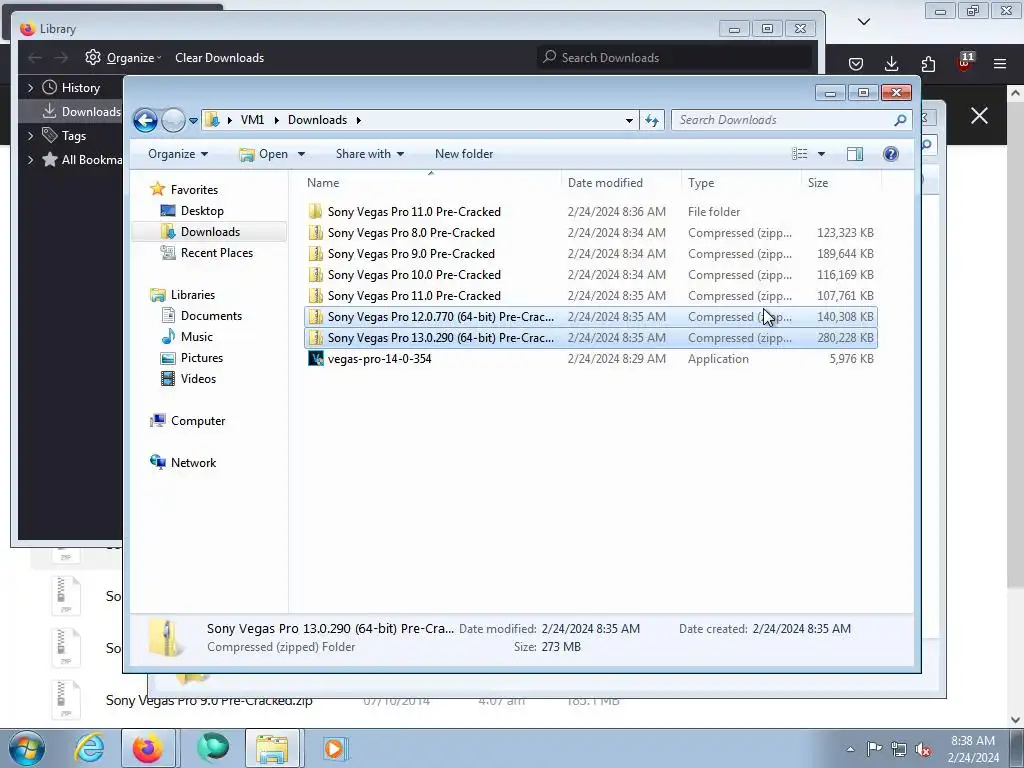Expand the arrow after Downloads breadcrumb
1024x768 pixels.
359,120
